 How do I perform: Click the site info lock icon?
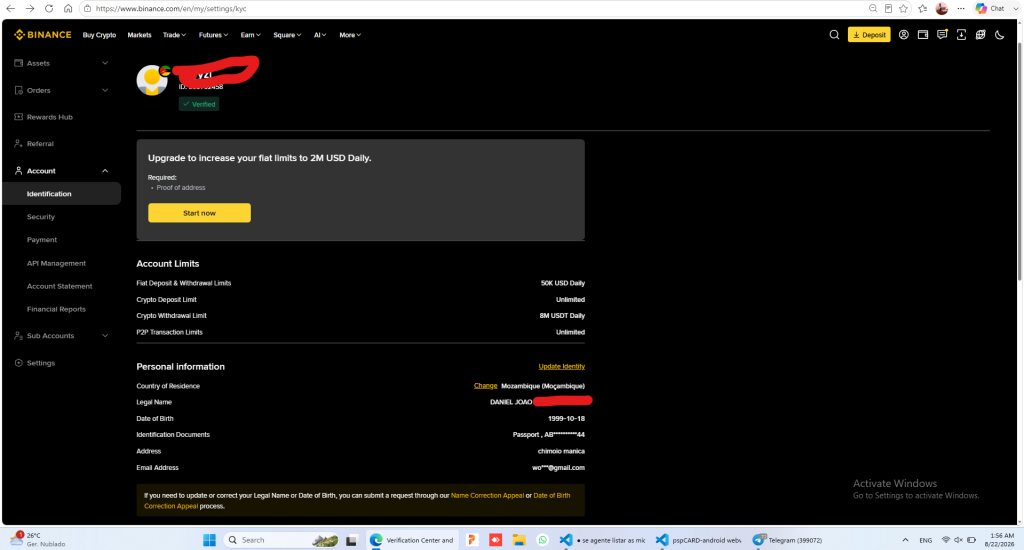88,8
